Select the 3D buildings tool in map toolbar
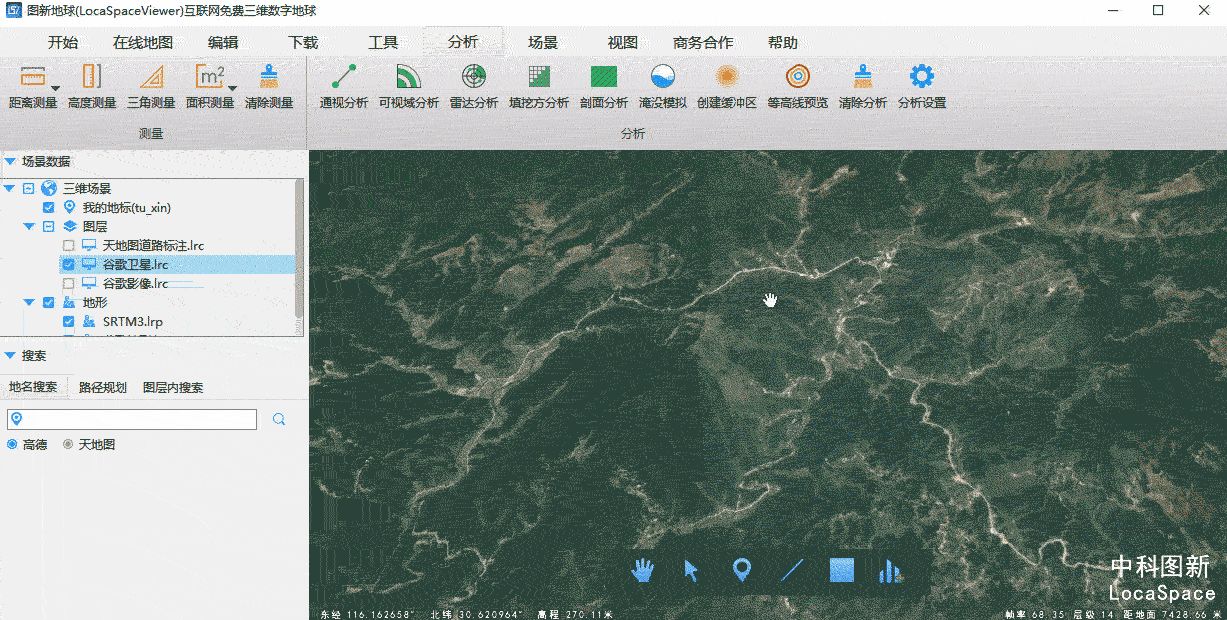Viewport: 1227px width, 620px height. coord(889,570)
